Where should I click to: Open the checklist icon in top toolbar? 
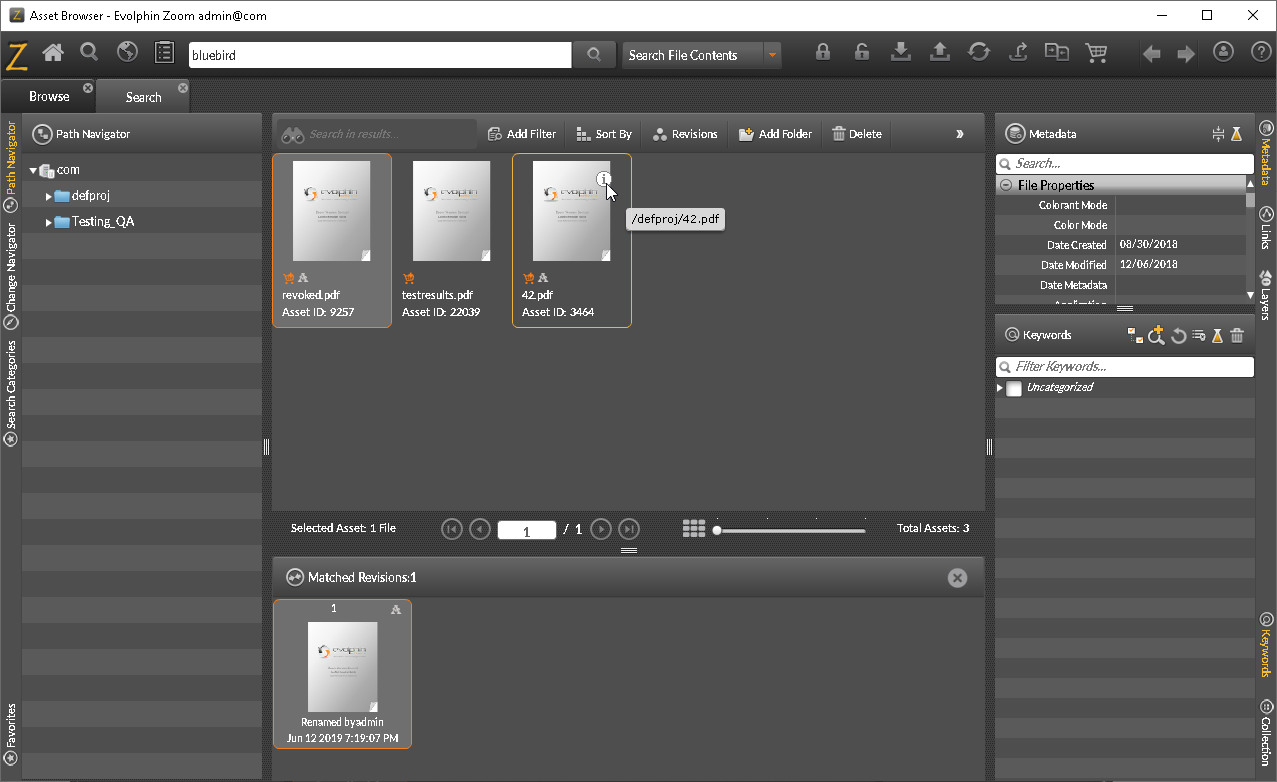(x=165, y=52)
